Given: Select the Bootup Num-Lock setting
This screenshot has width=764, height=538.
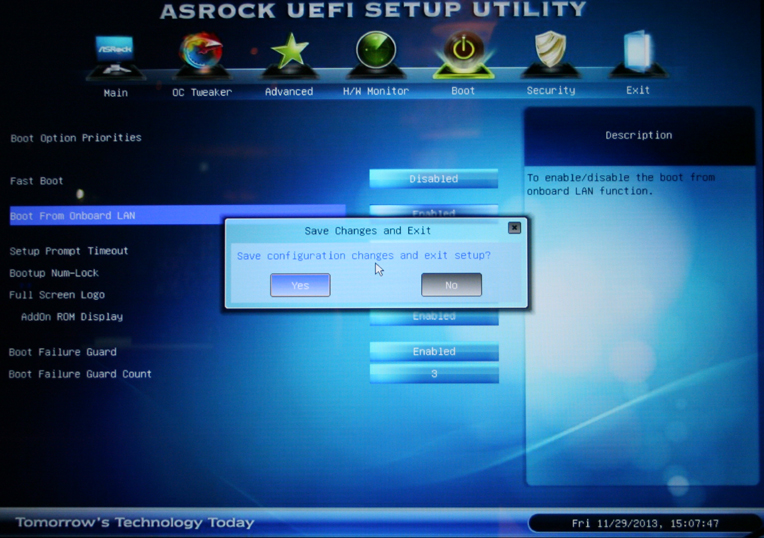Looking at the screenshot, I should point(54,273).
